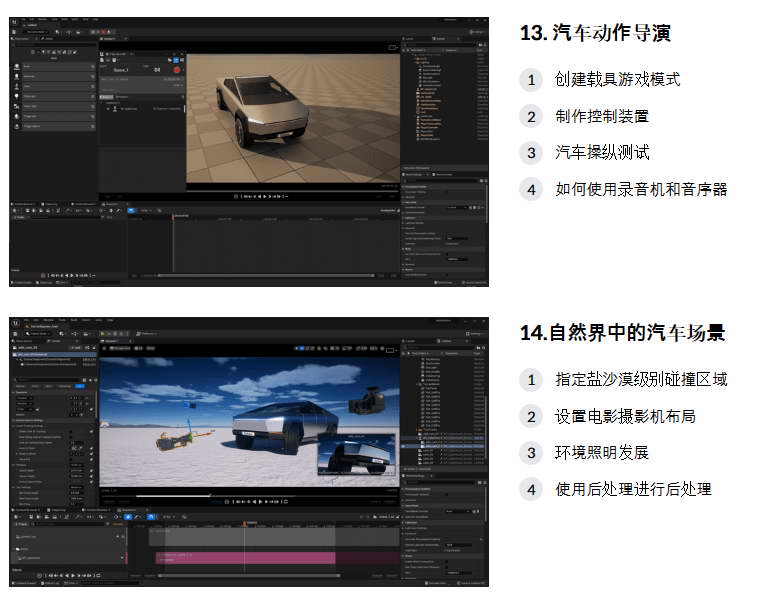Select the silver Cybertruck in the bottom viewport
The image size is (778, 594).
point(285,427)
